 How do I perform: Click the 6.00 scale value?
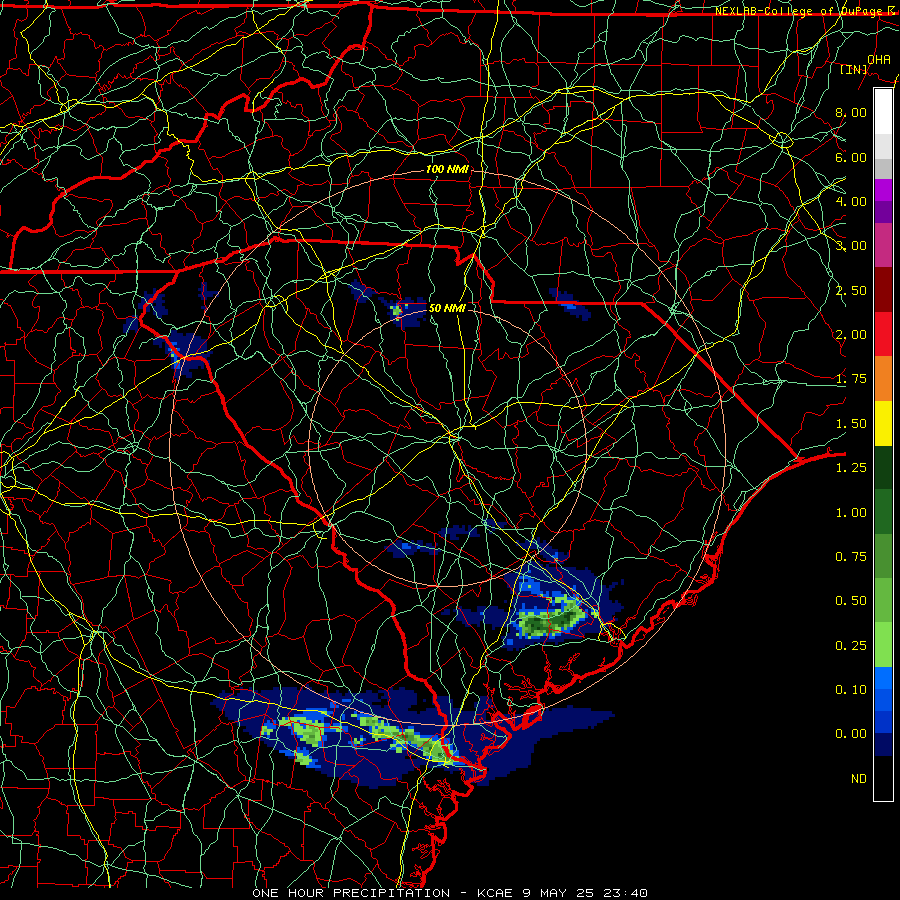tap(851, 157)
